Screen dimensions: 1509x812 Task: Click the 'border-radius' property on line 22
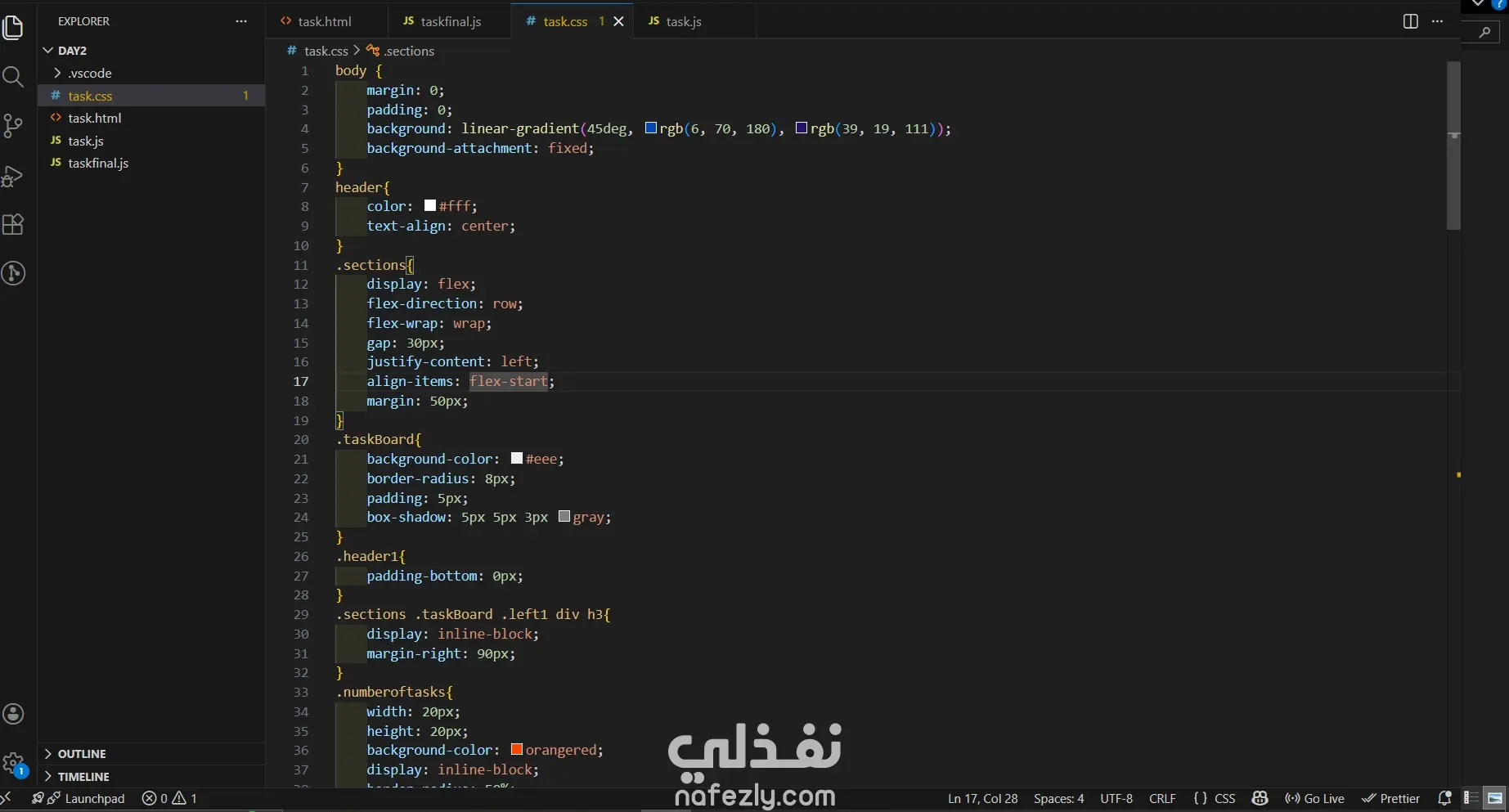[x=418, y=478]
